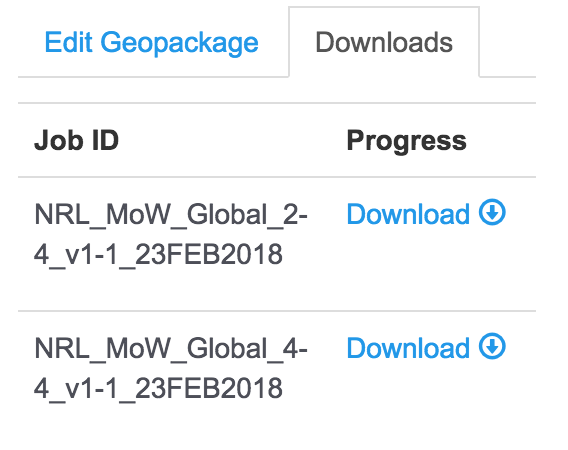Click the blue Edit Geopackage link
Image resolution: width=568 pixels, height=450 pixels.
[151, 43]
